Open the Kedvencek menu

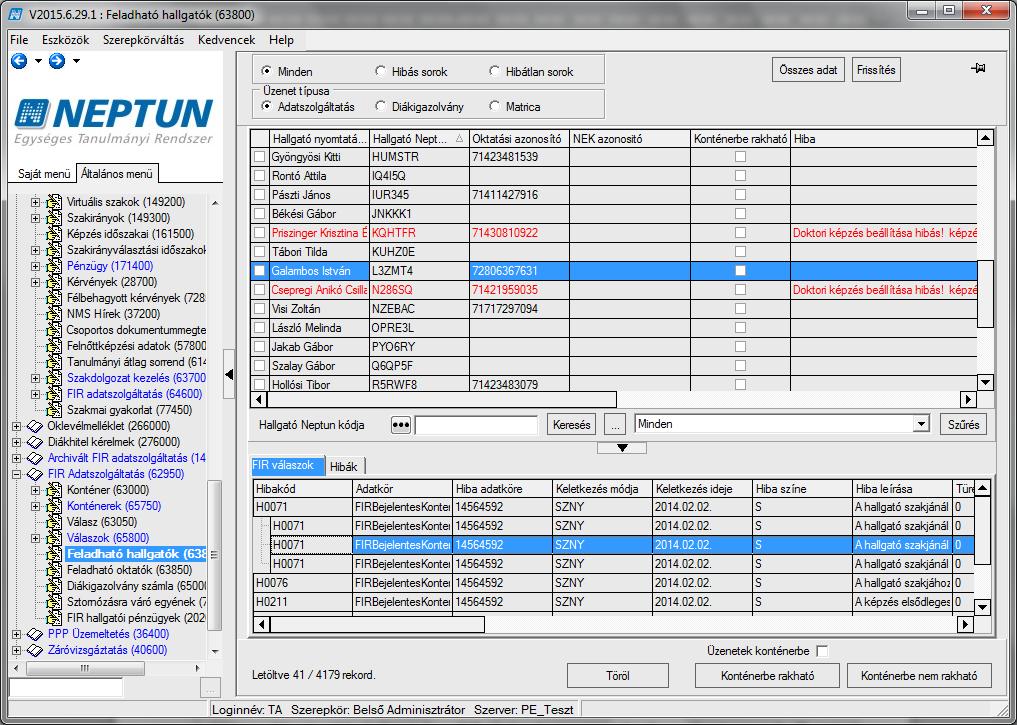tap(226, 40)
